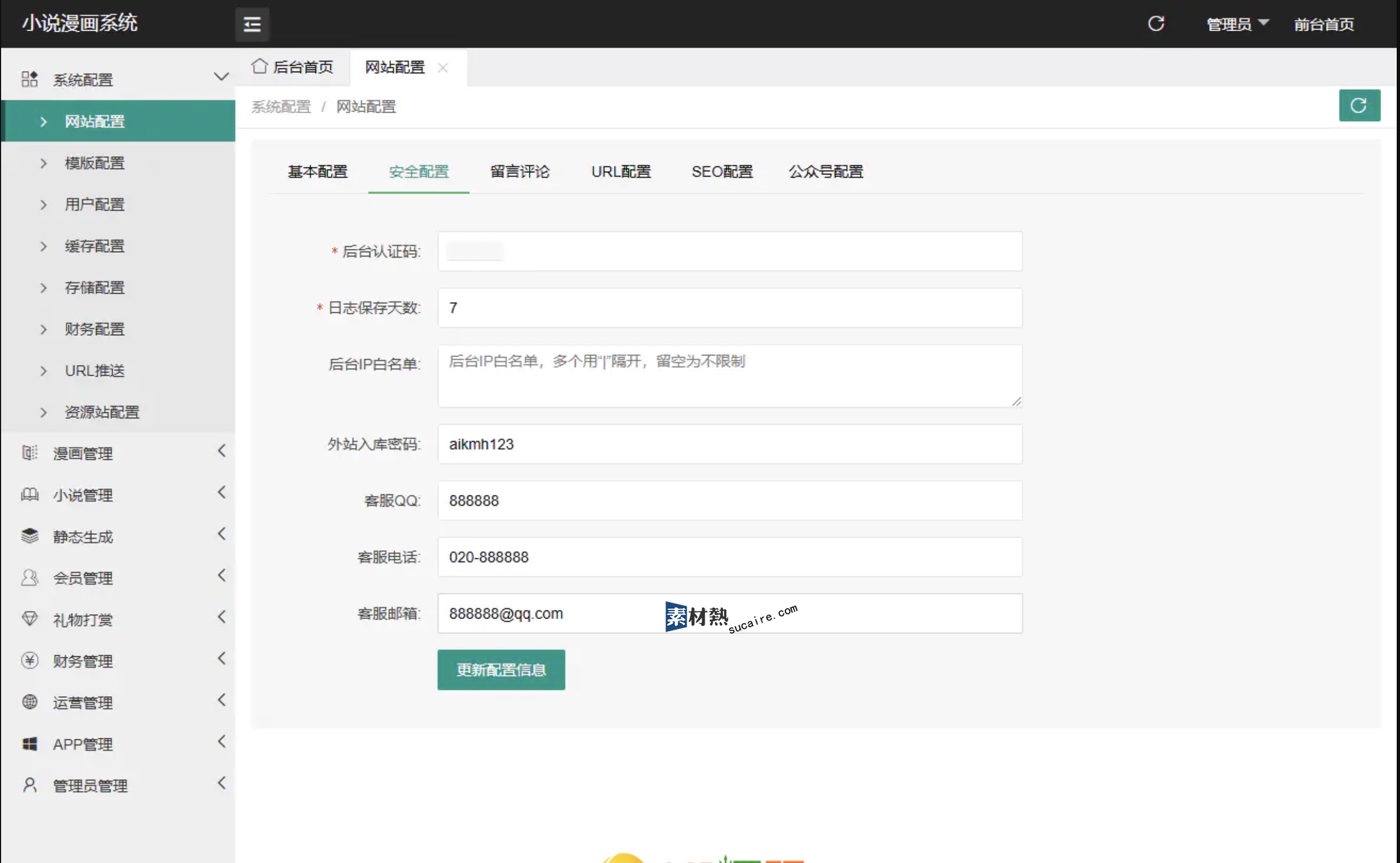Expand the APP管理 menu arrow
The height and width of the screenshot is (863, 1400).
tap(221, 742)
